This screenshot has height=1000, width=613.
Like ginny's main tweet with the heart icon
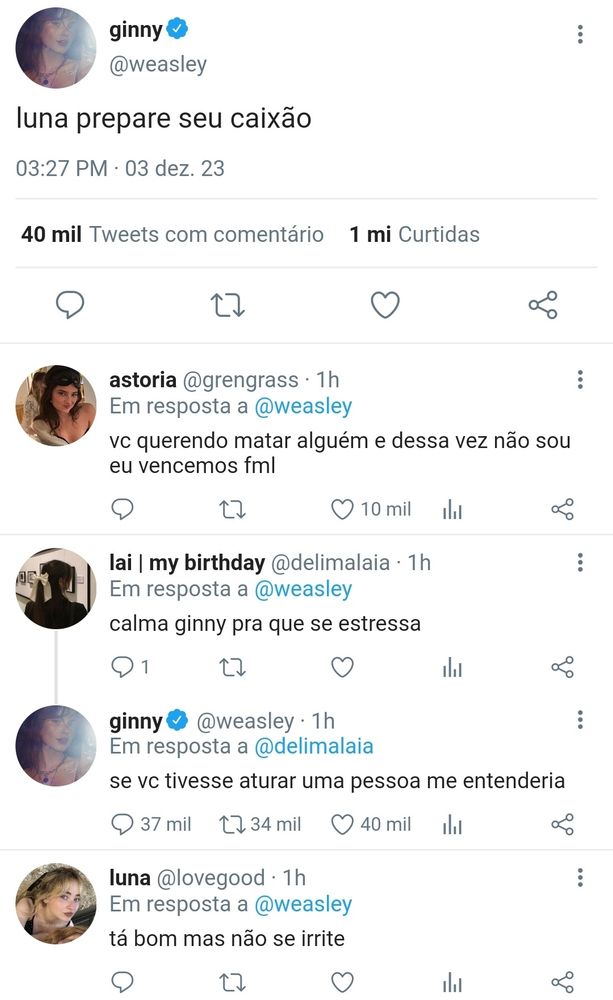385,305
